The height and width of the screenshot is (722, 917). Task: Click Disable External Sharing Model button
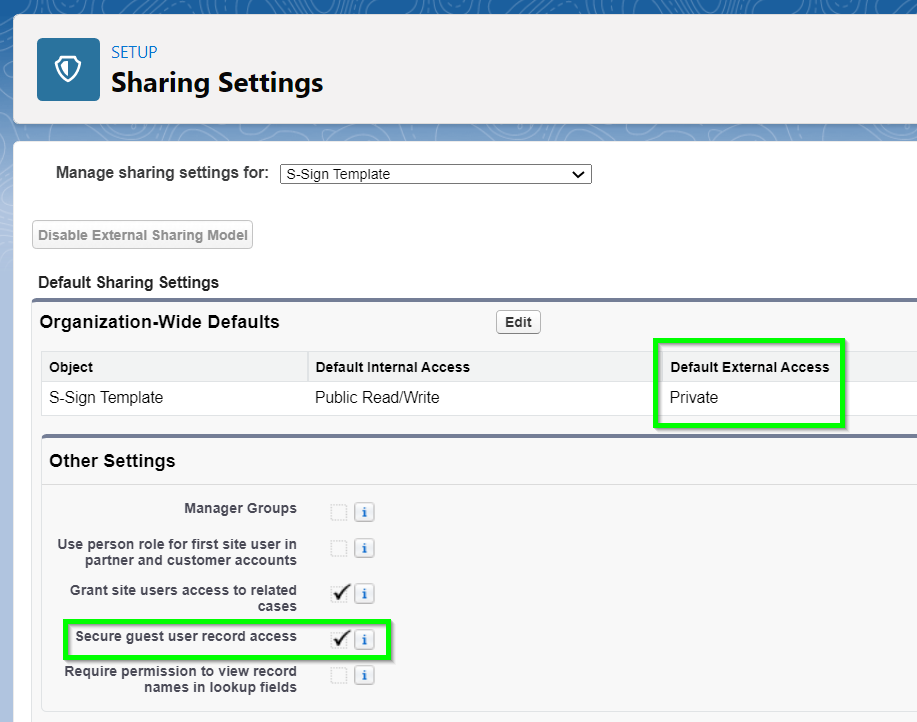(x=143, y=235)
